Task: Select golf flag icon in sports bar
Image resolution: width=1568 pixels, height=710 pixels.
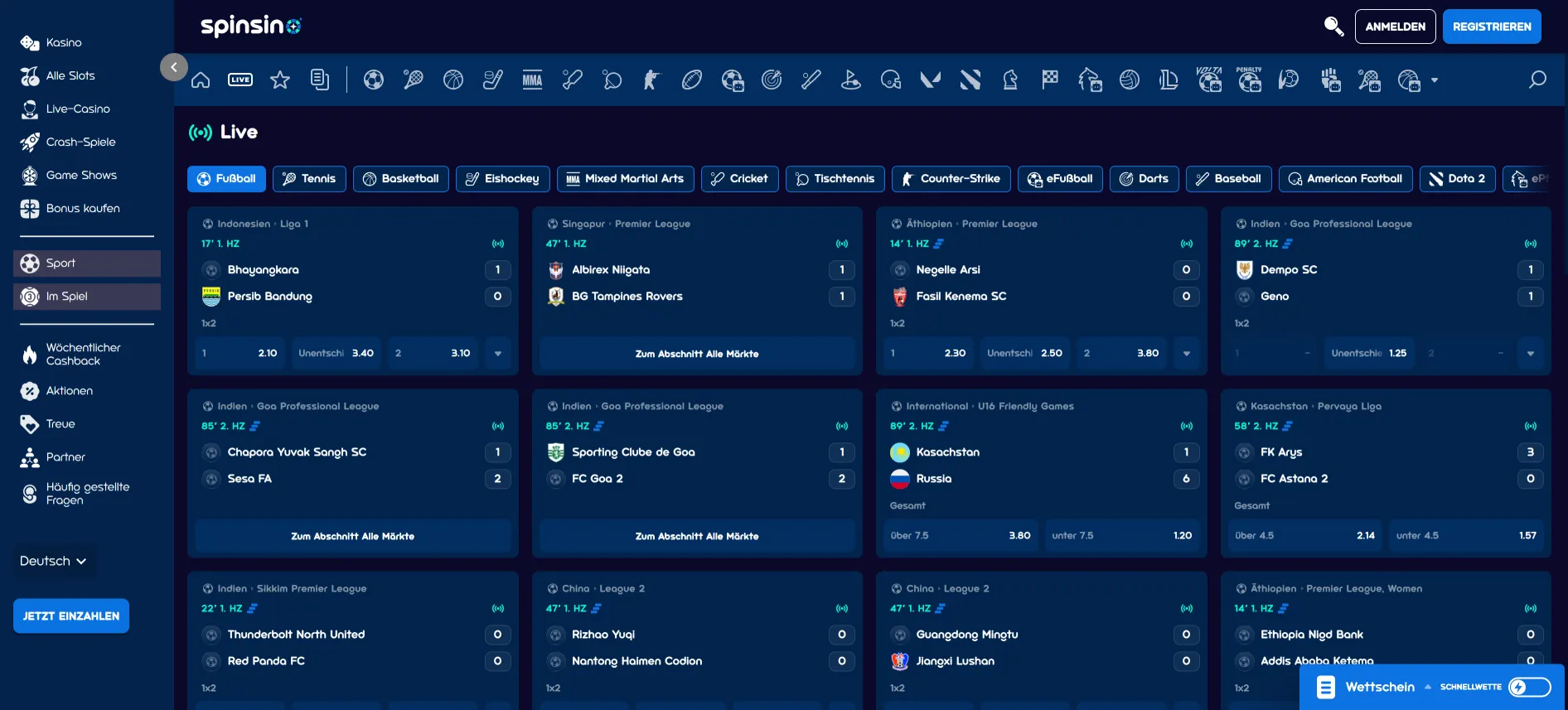Action: tap(851, 80)
